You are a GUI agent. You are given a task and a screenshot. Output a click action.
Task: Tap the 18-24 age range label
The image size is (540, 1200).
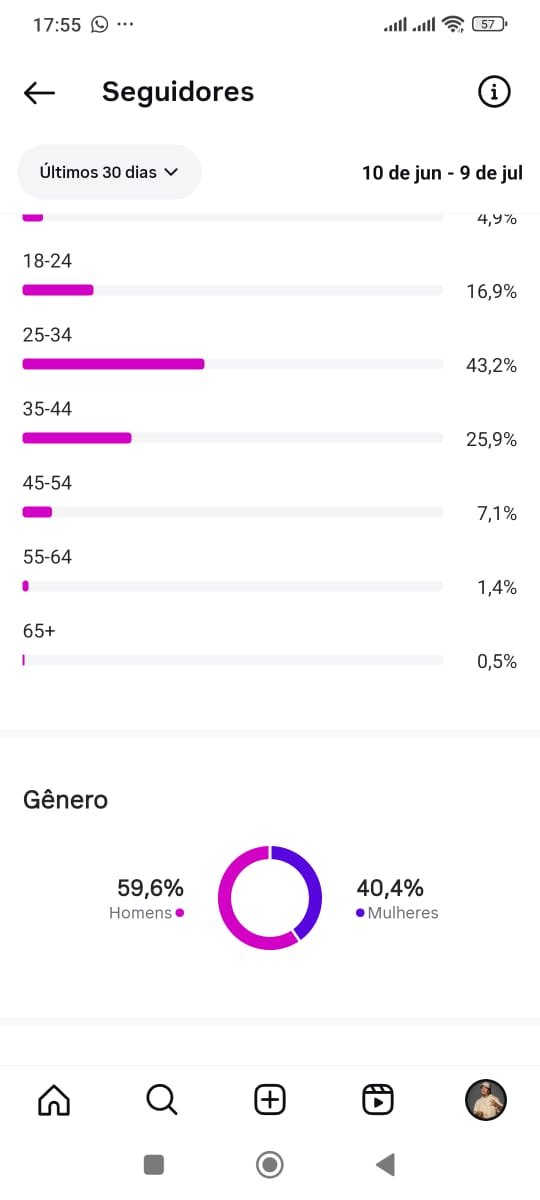coord(47,261)
